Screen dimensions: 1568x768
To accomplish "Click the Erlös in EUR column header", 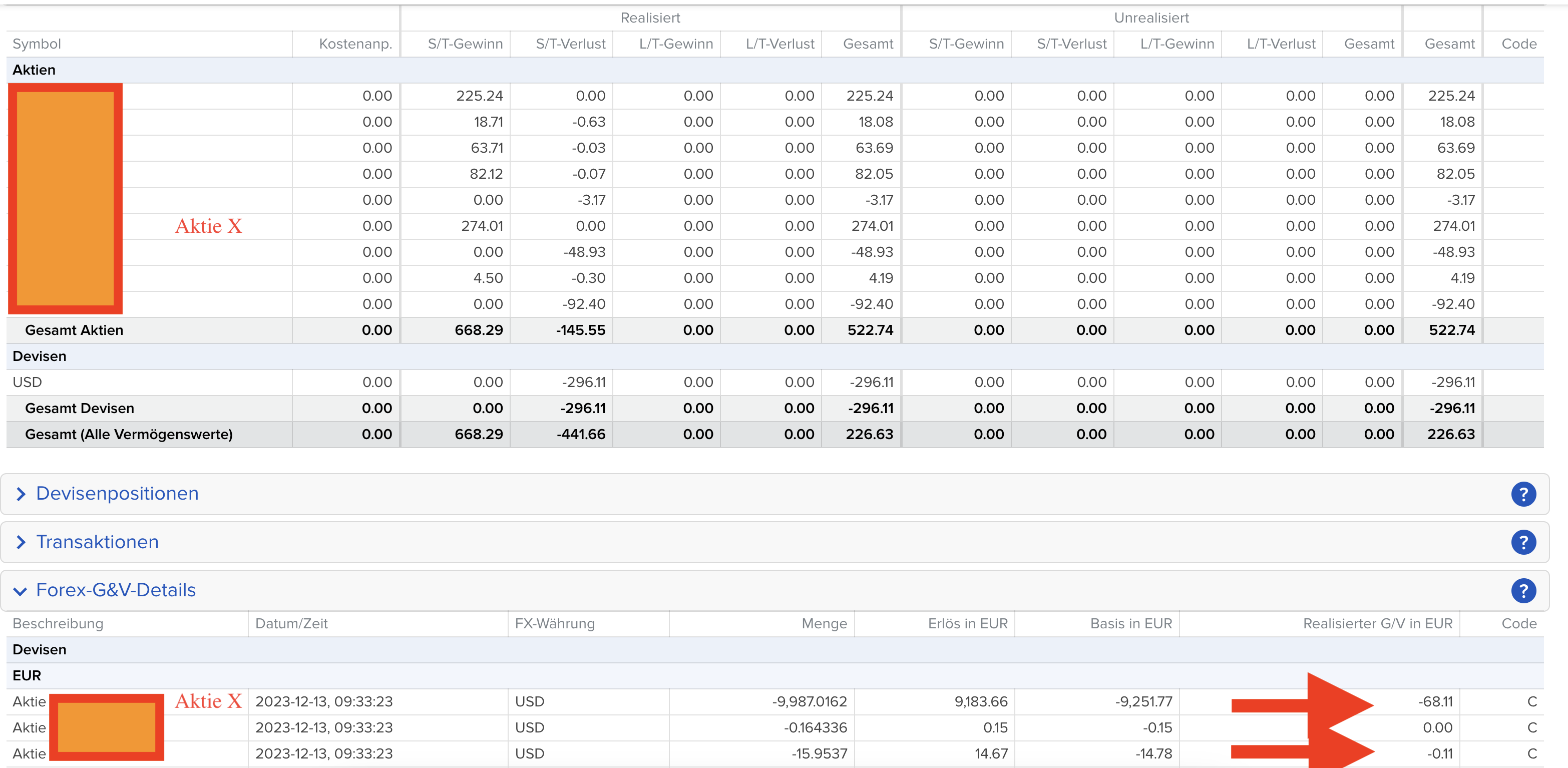I will (967, 624).
